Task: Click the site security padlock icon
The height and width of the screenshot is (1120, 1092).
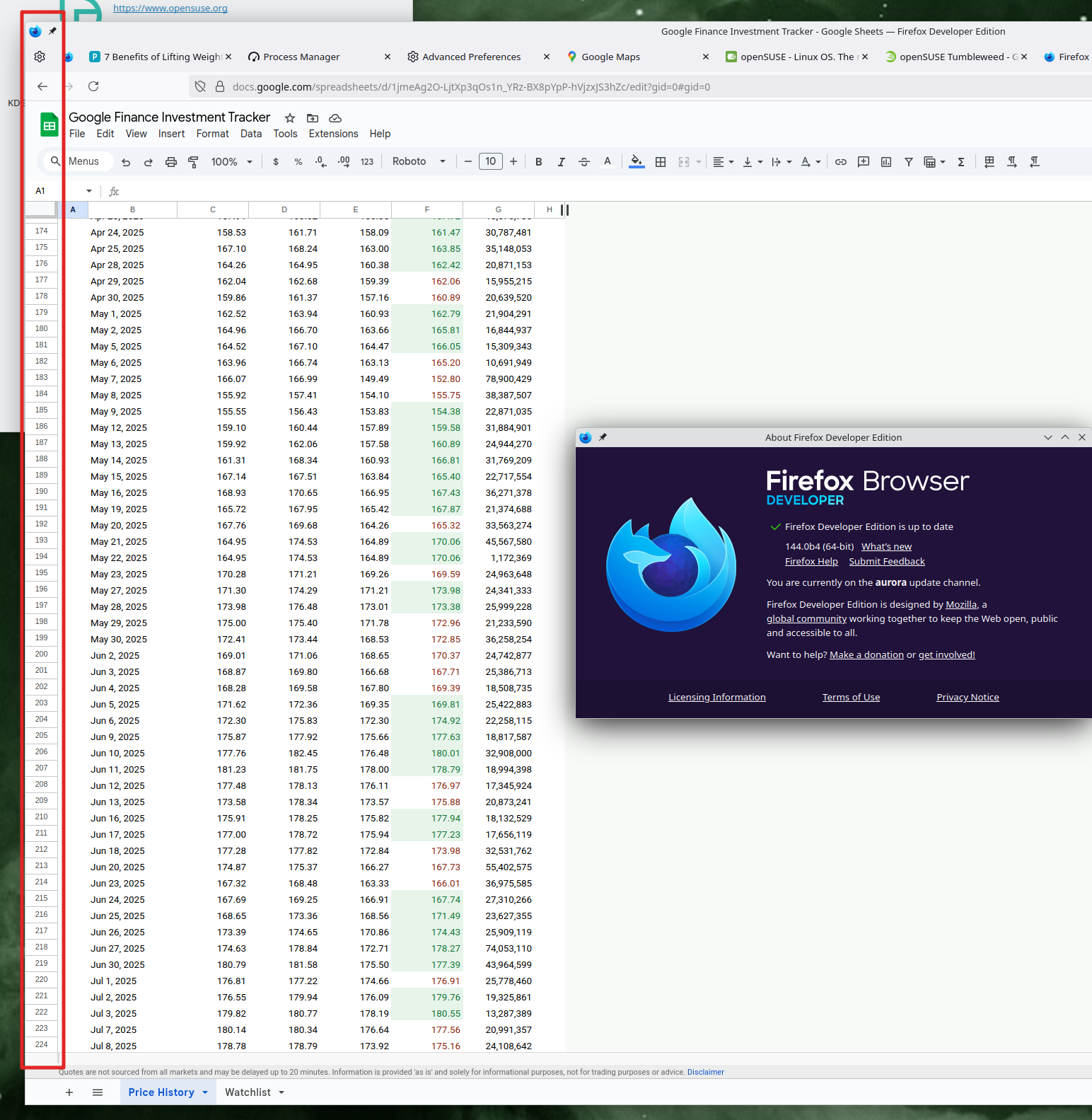Action: coord(220,86)
